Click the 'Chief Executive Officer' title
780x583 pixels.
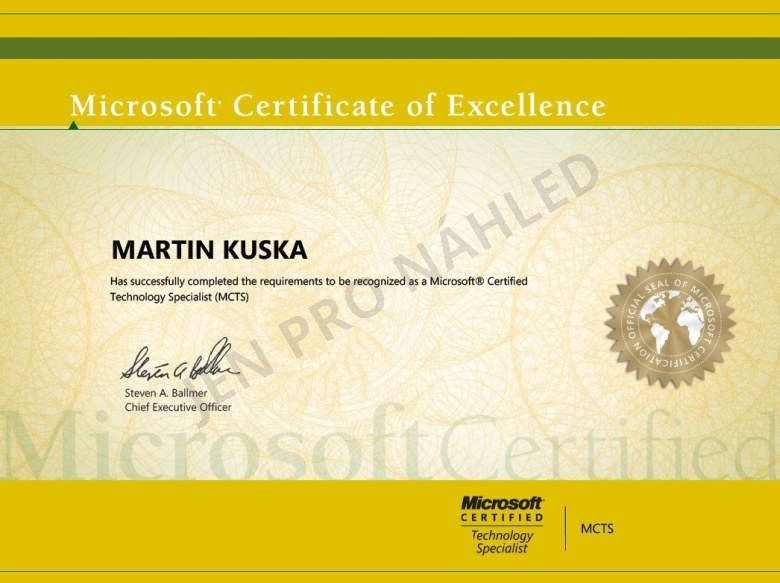coord(178,407)
